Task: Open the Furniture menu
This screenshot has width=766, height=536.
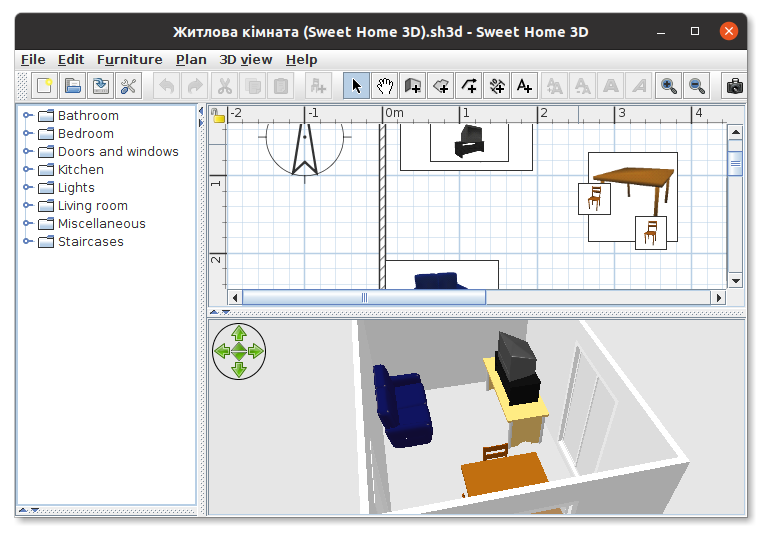Action: [x=129, y=60]
